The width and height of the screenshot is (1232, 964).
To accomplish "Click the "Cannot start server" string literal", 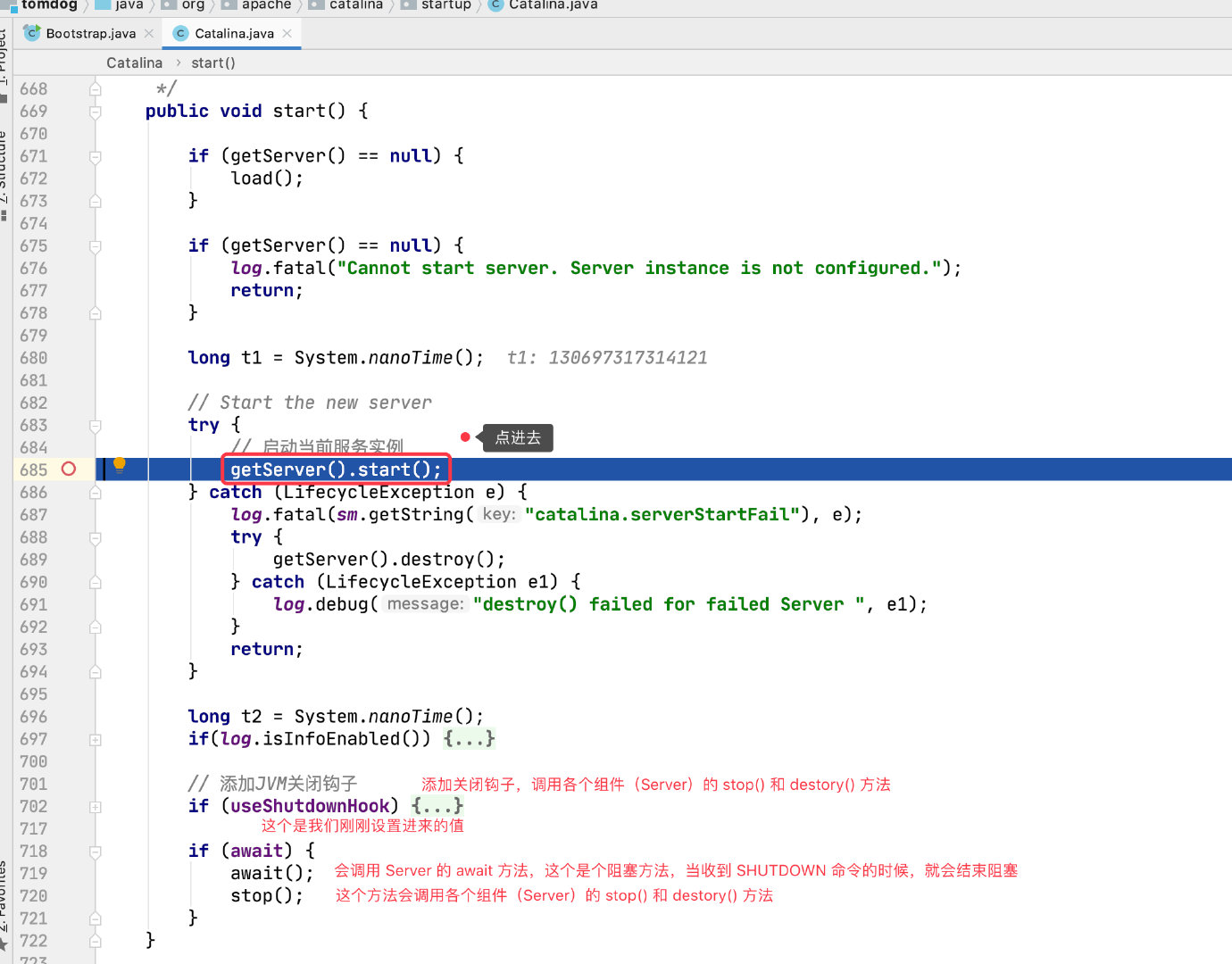I will 639,269.
